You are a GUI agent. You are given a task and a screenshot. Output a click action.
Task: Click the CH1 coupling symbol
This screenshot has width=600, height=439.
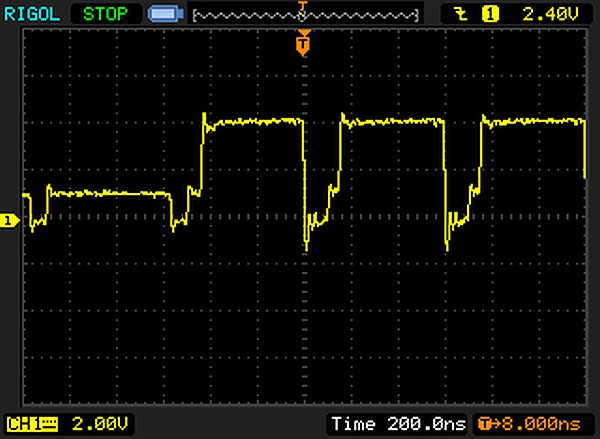click(47, 423)
